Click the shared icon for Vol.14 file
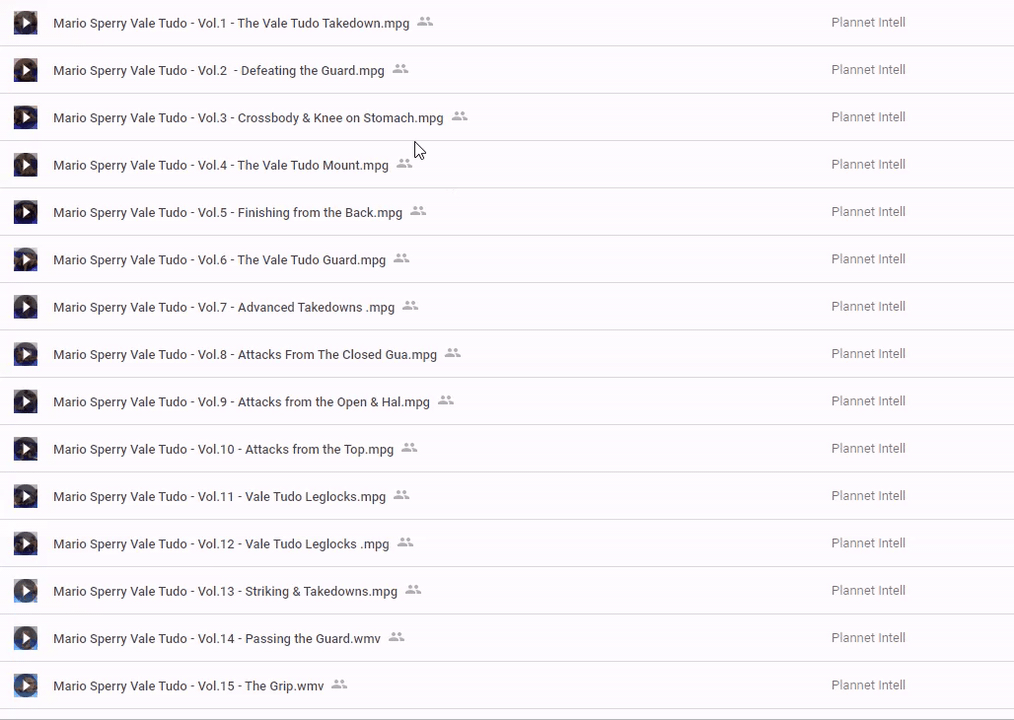This screenshot has width=1014, height=720. [x=396, y=638]
